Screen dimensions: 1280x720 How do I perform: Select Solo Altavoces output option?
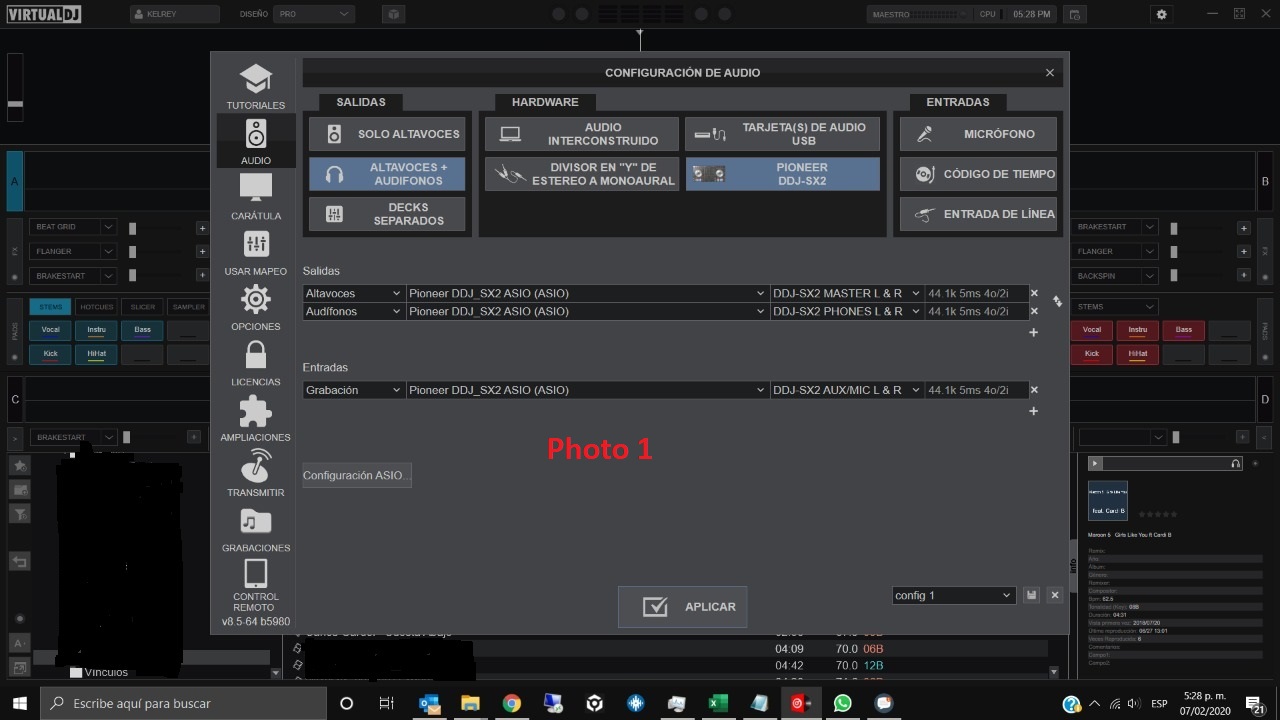click(x=387, y=134)
